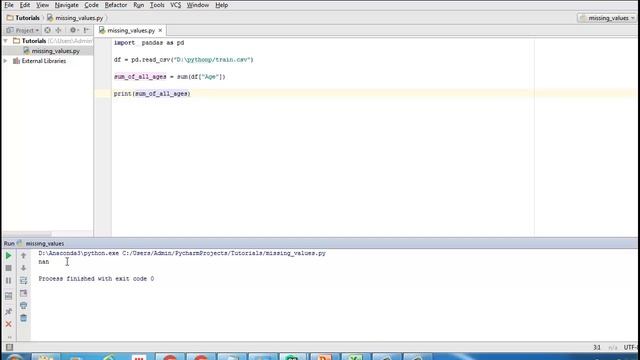Close the missing_values.py editor tab
640x360 pixels.
point(160,31)
